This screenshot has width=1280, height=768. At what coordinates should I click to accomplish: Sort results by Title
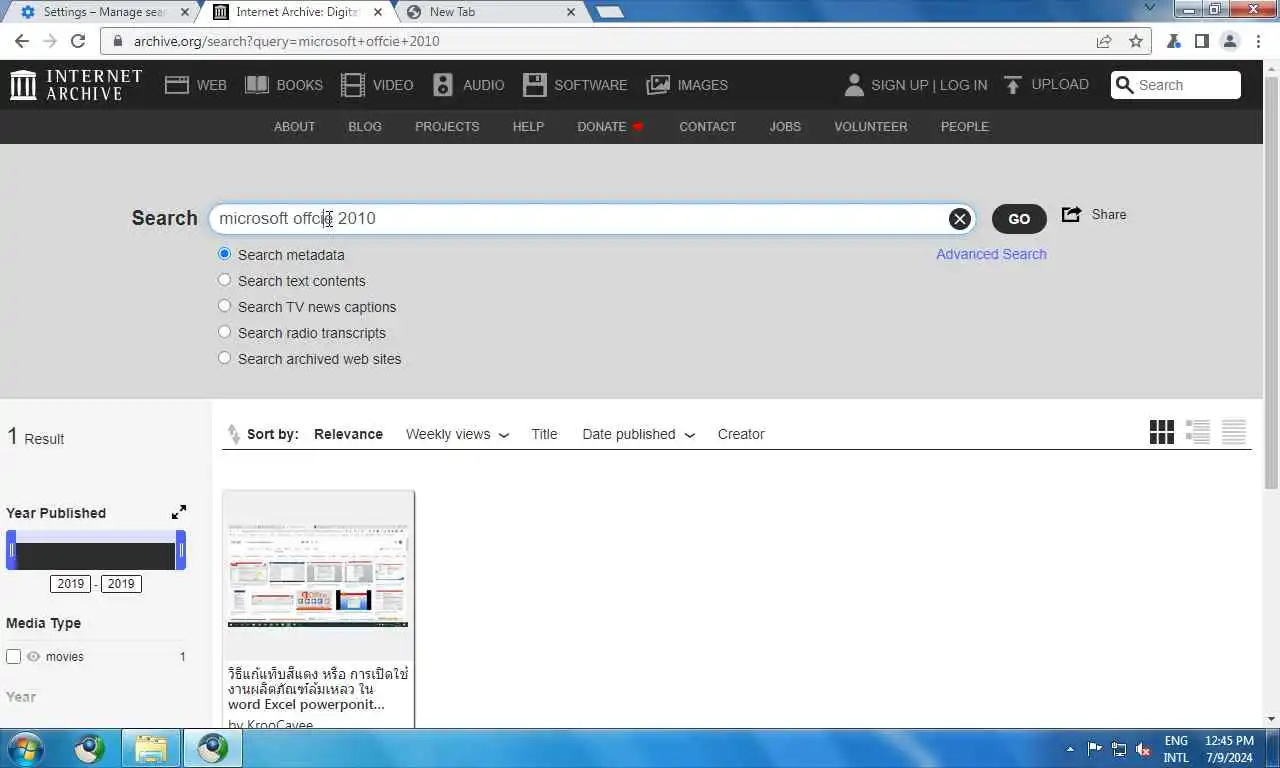click(544, 434)
